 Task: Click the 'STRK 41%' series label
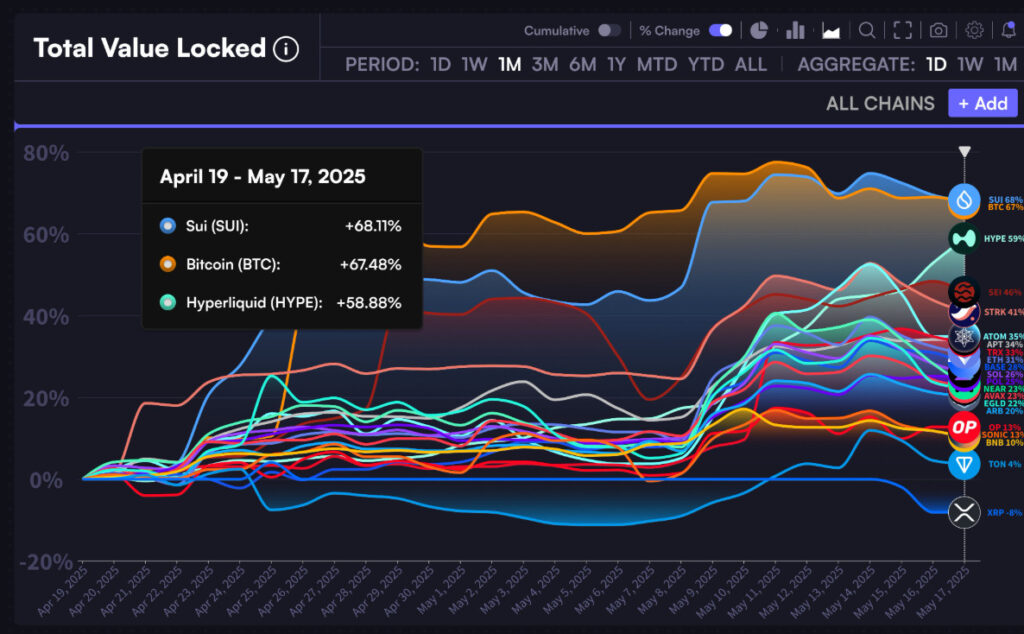coord(1004,312)
